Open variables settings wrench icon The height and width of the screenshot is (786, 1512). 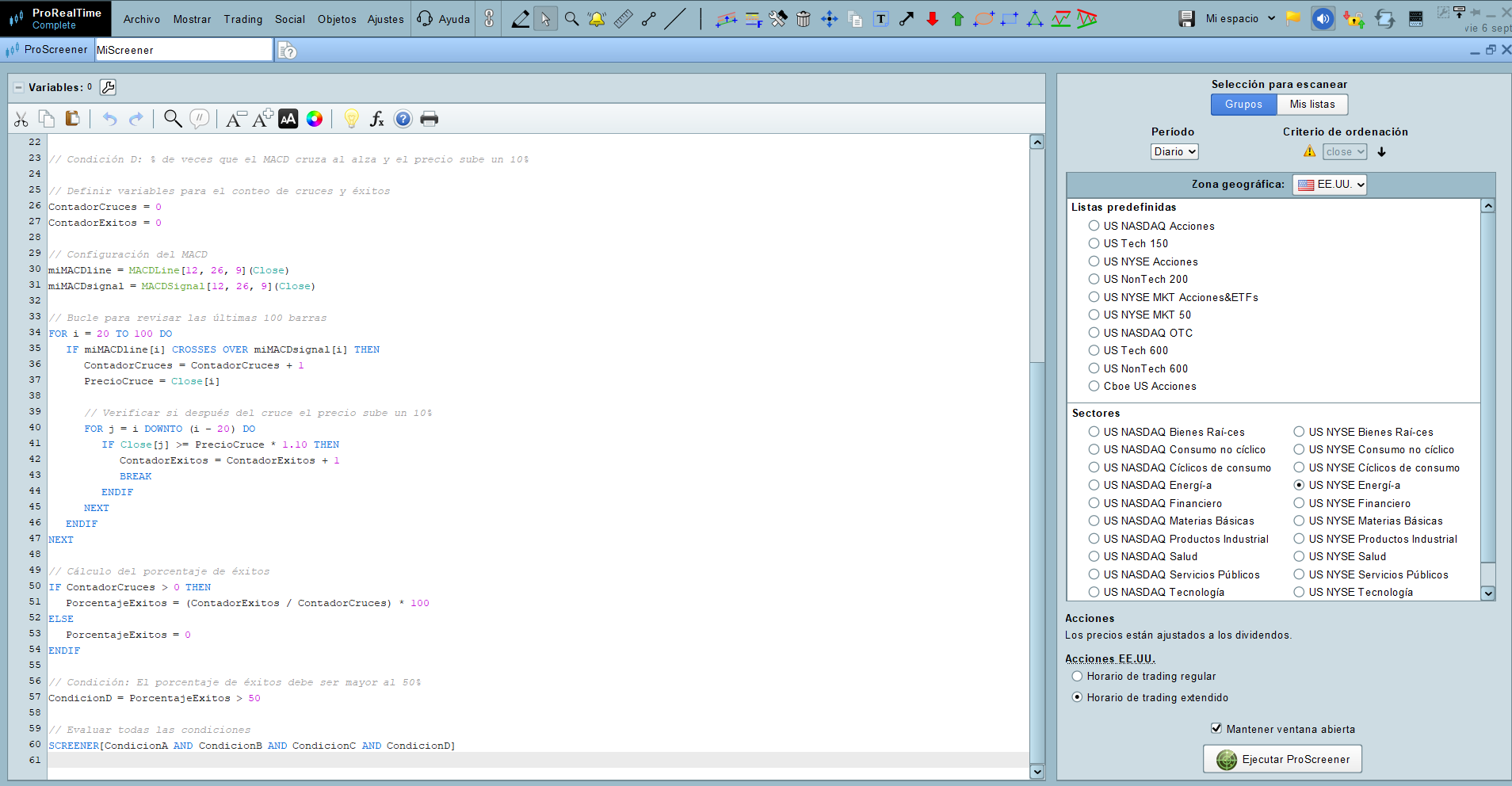click(x=109, y=87)
